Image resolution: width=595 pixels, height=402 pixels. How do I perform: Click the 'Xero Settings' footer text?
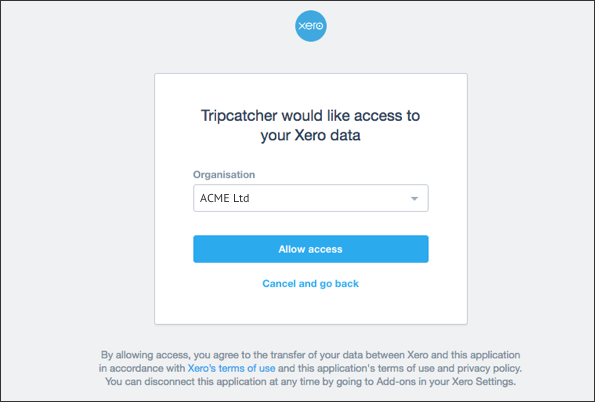pyautogui.click(x=483, y=382)
